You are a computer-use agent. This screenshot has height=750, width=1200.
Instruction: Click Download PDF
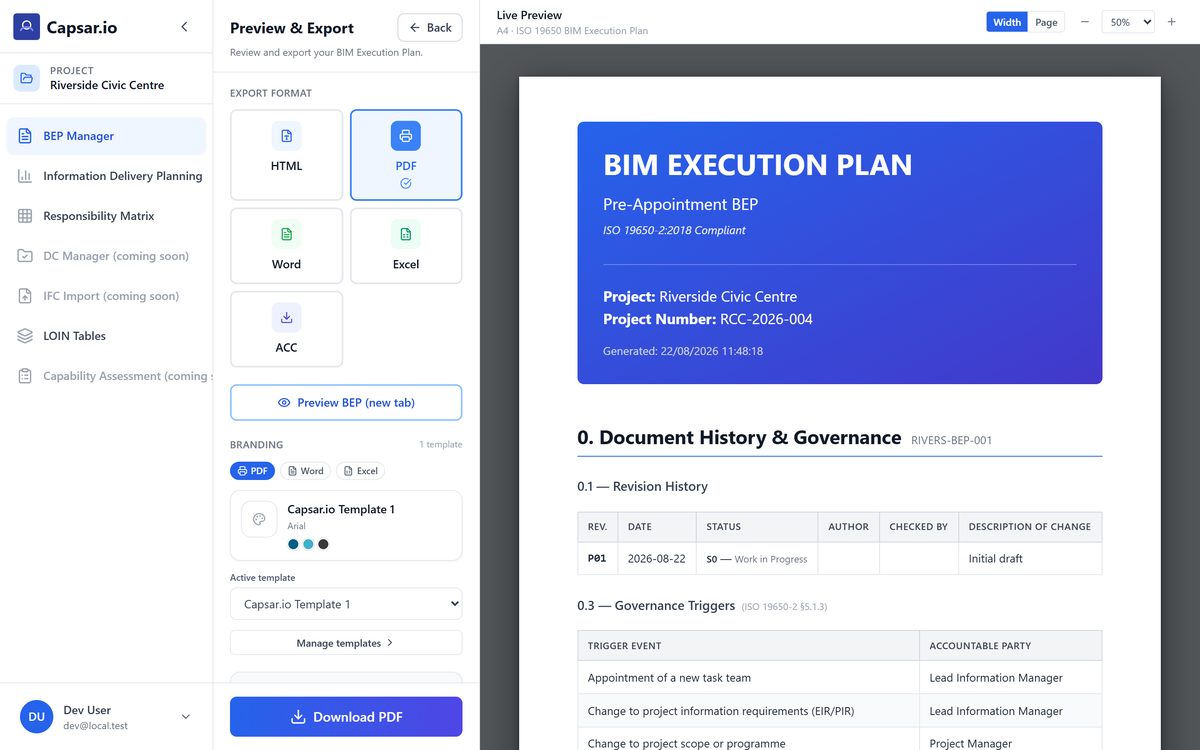(x=346, y=717)
